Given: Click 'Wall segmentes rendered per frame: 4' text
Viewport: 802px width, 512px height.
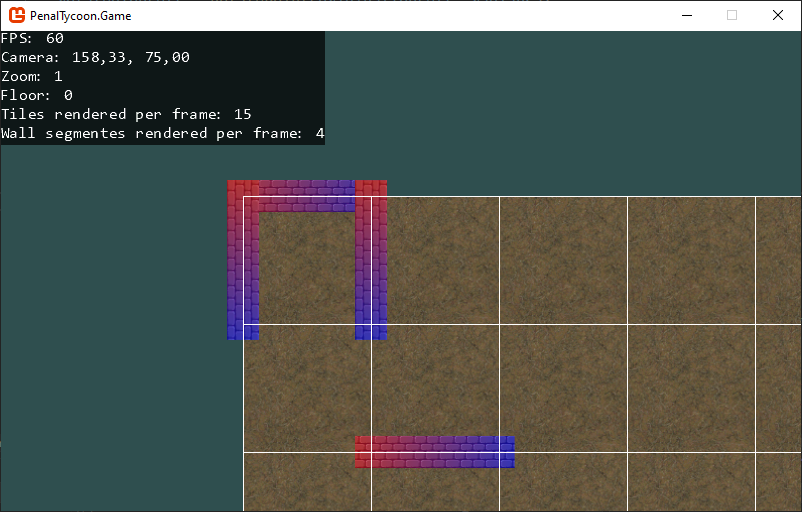Looking at the screenshot, I should (x=163, y=133).
